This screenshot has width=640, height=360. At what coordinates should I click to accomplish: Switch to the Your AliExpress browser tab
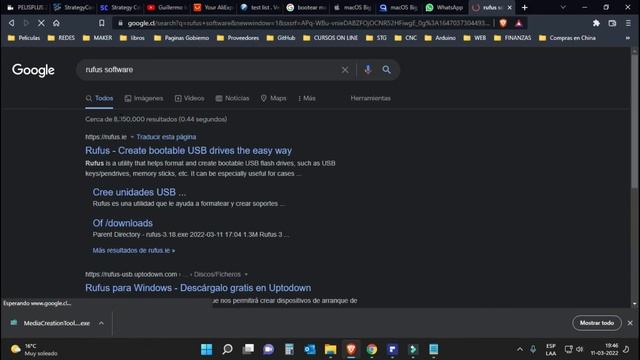pyautogui.click(x=213, y=7)
